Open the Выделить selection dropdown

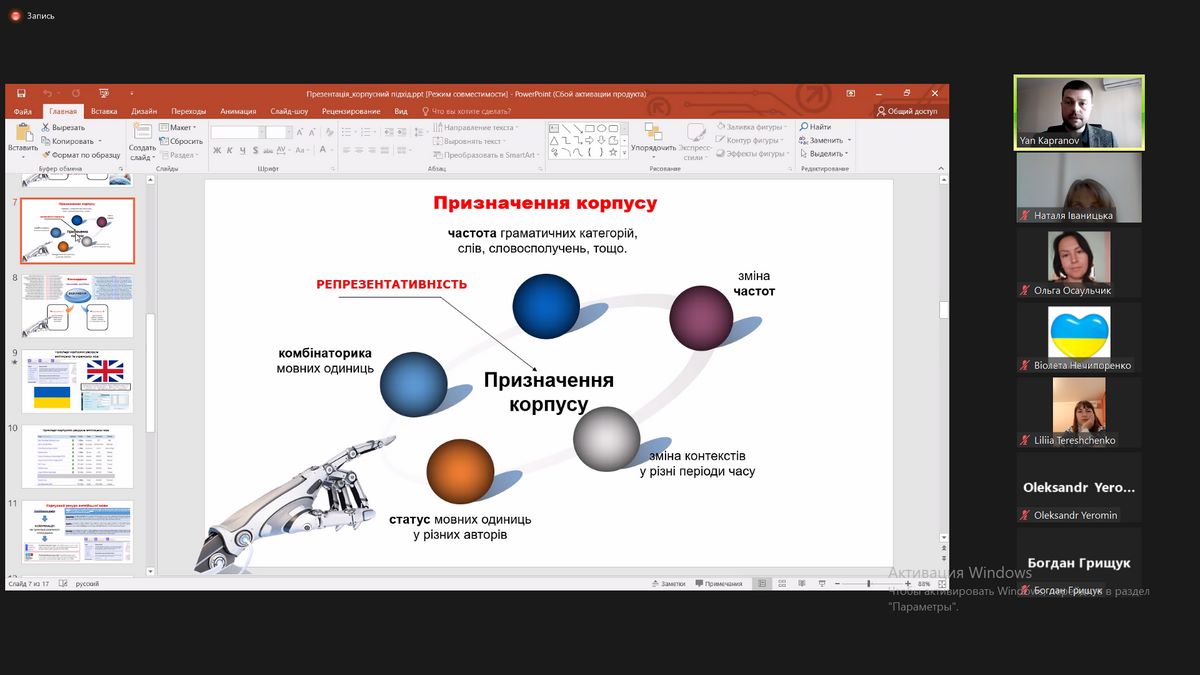[825, 154]
